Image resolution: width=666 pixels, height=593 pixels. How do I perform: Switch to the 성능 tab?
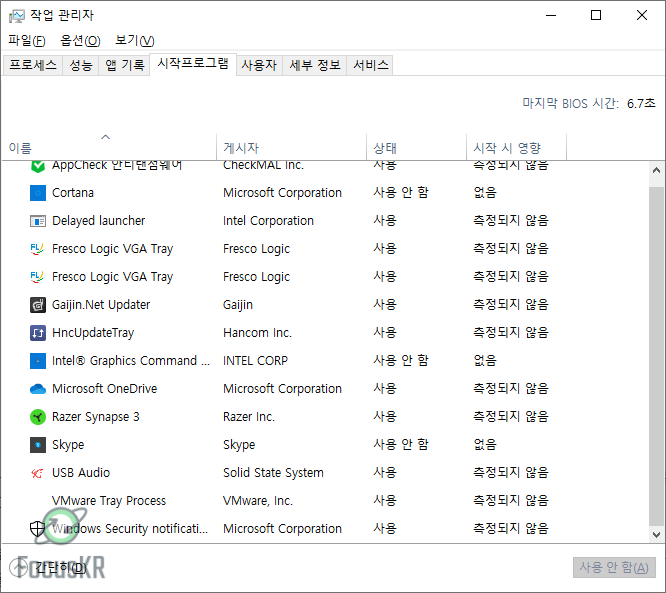[x=81, y=65]
